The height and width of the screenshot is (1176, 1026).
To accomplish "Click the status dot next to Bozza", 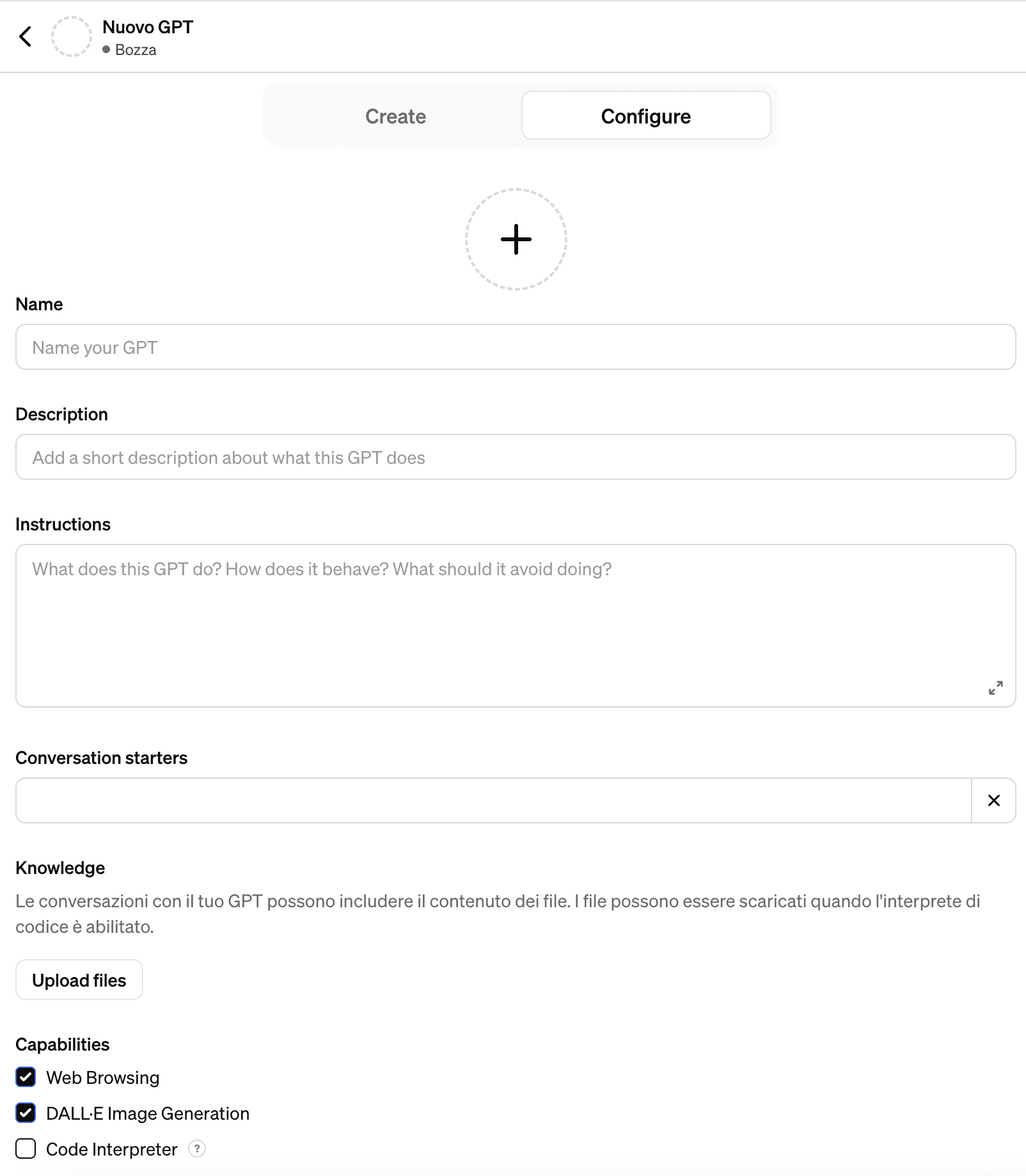I will click(106, 49).
